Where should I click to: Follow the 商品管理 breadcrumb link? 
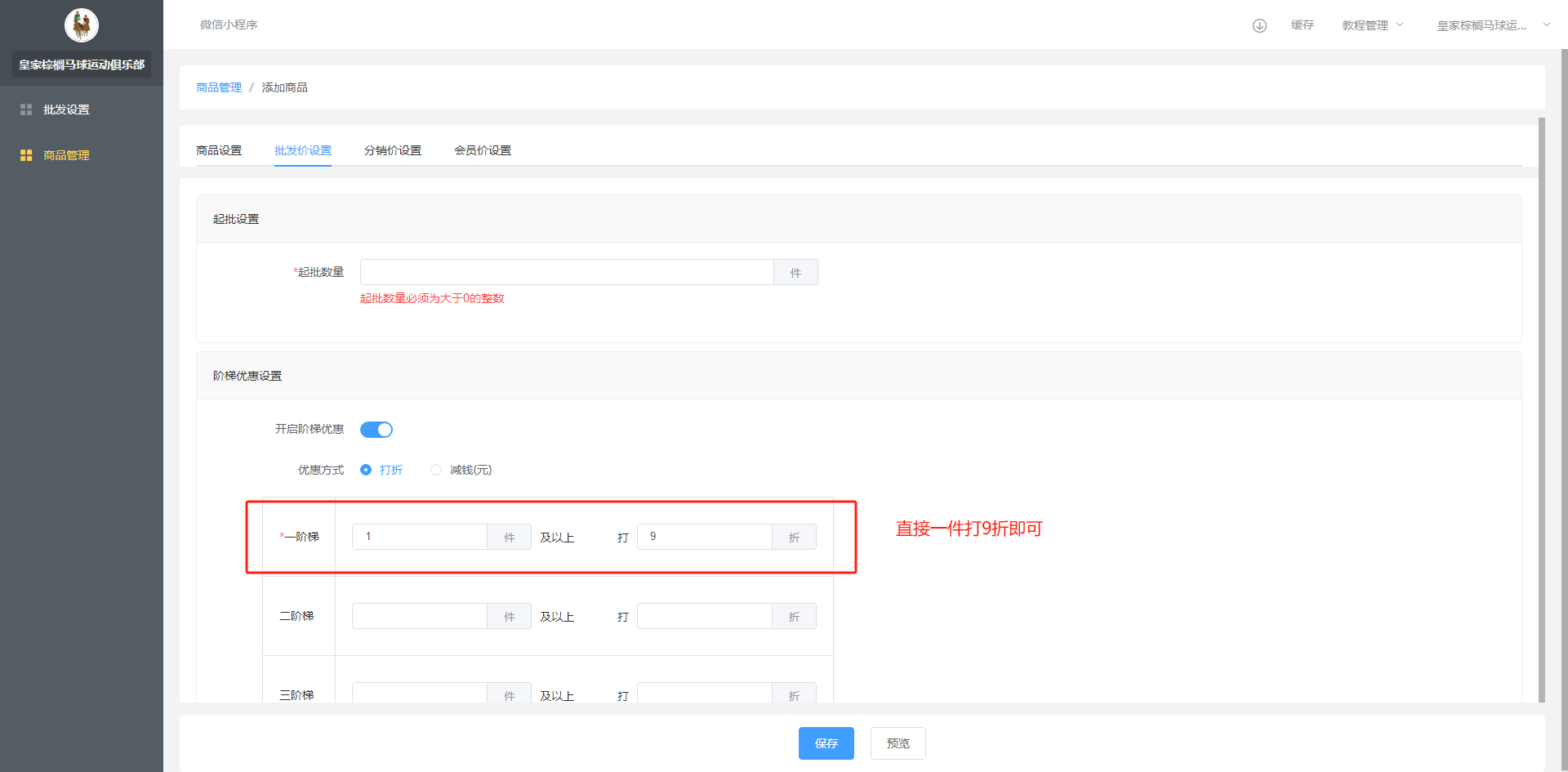pyautogui.click(x=219, y=87)
